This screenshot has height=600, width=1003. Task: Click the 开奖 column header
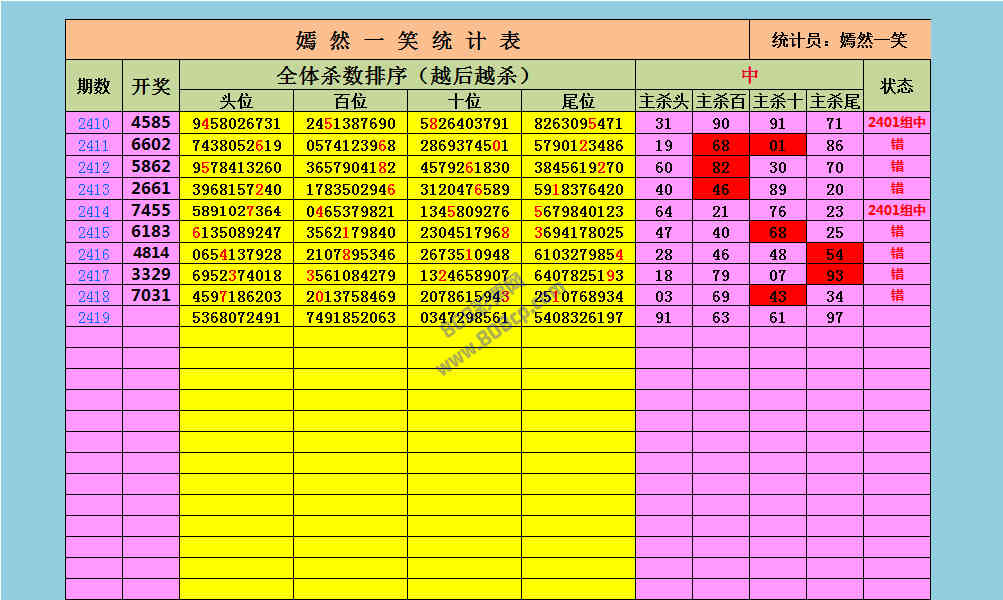pyautogui.click(x=151, y=86)
